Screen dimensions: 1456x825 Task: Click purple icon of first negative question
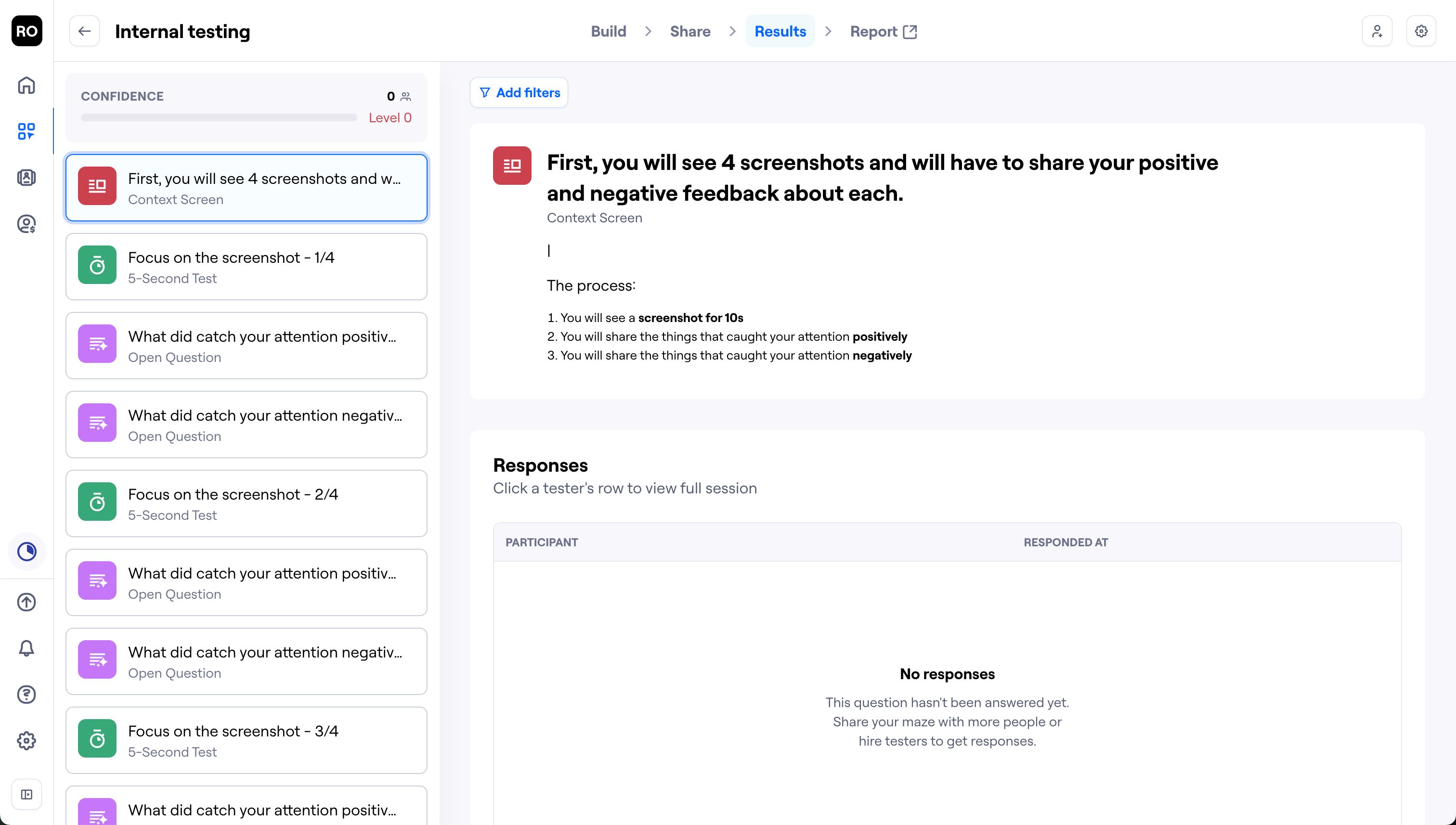click(97, 423)
